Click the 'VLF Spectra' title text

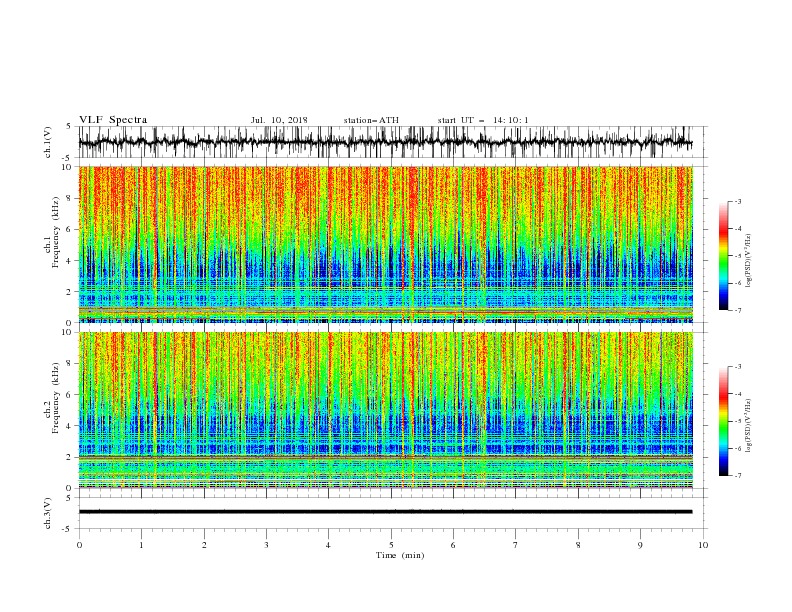pyautogui.click(x=113, y=120)
